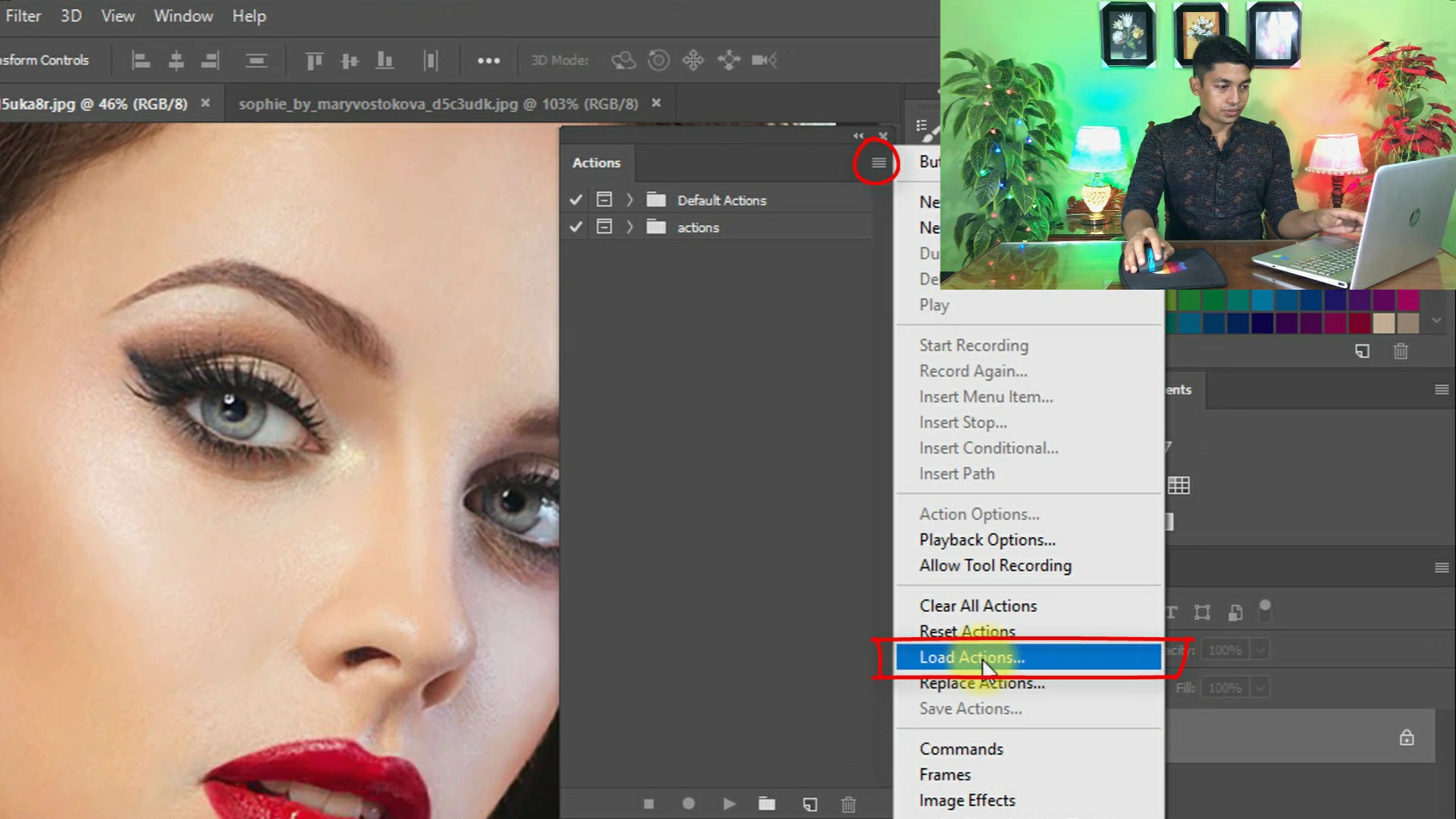Click delete swatch trash icon
Screen dimensions: 1456x819
(1401, 351)
